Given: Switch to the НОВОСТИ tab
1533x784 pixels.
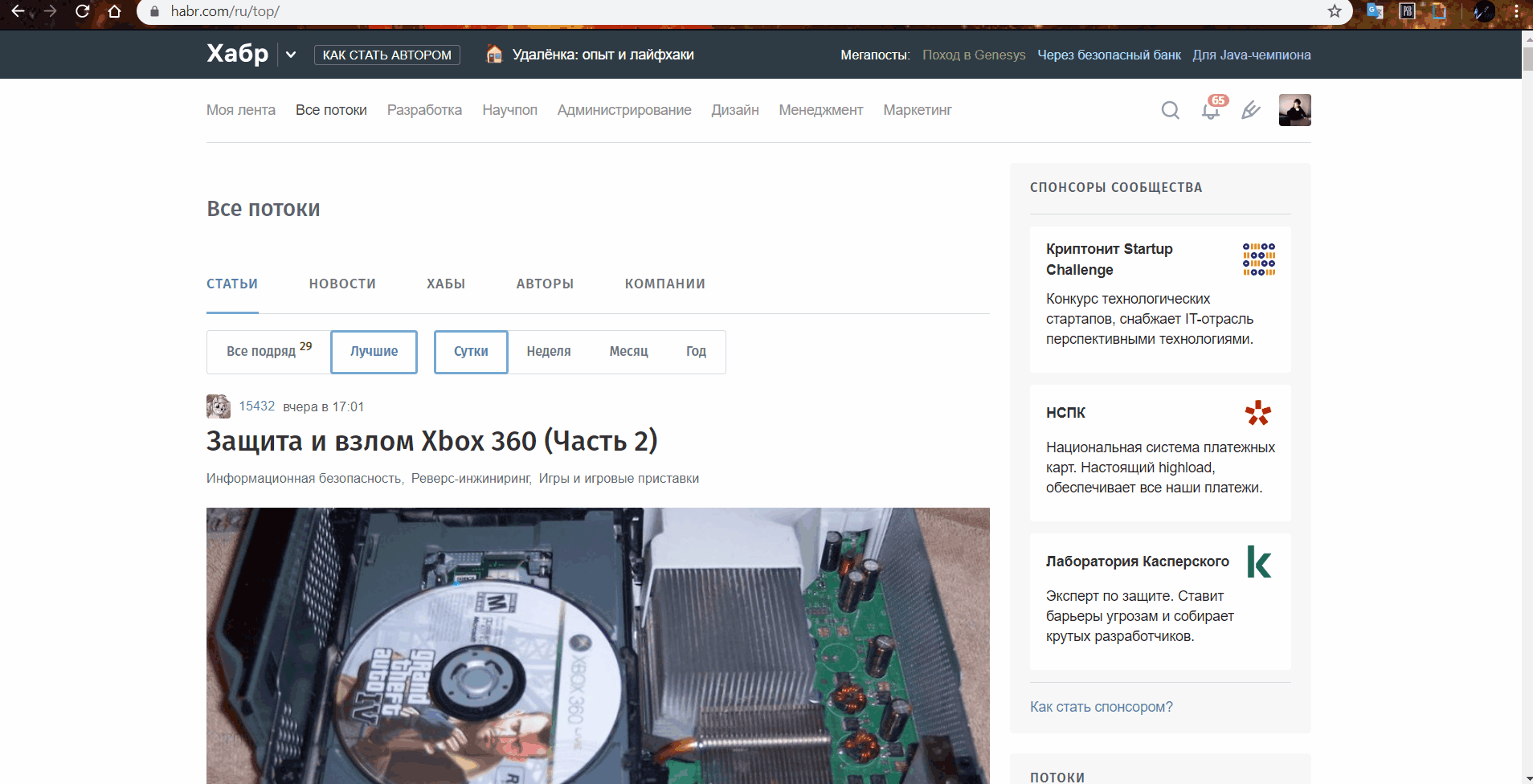Looking at the screenshot, I should 342,284.
